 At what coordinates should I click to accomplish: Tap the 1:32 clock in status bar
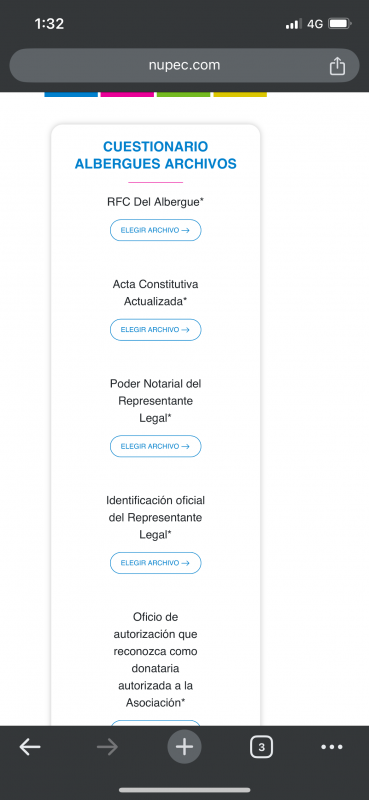(x=49, y=24)
